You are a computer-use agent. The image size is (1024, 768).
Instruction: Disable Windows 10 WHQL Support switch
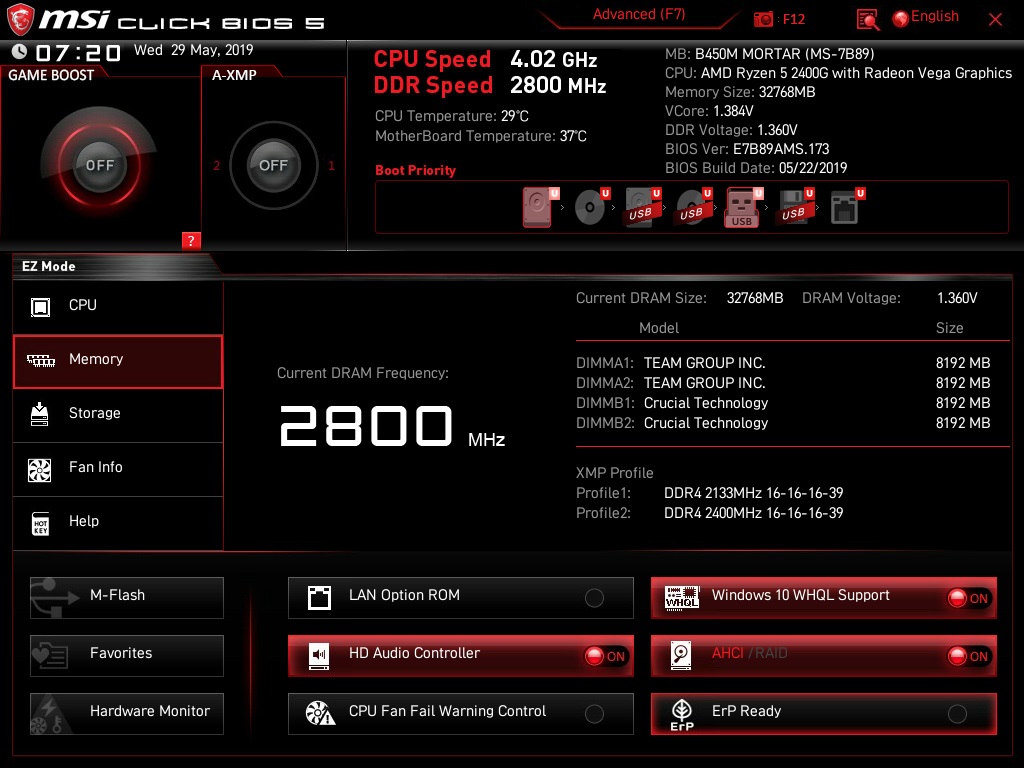point(968,598)
